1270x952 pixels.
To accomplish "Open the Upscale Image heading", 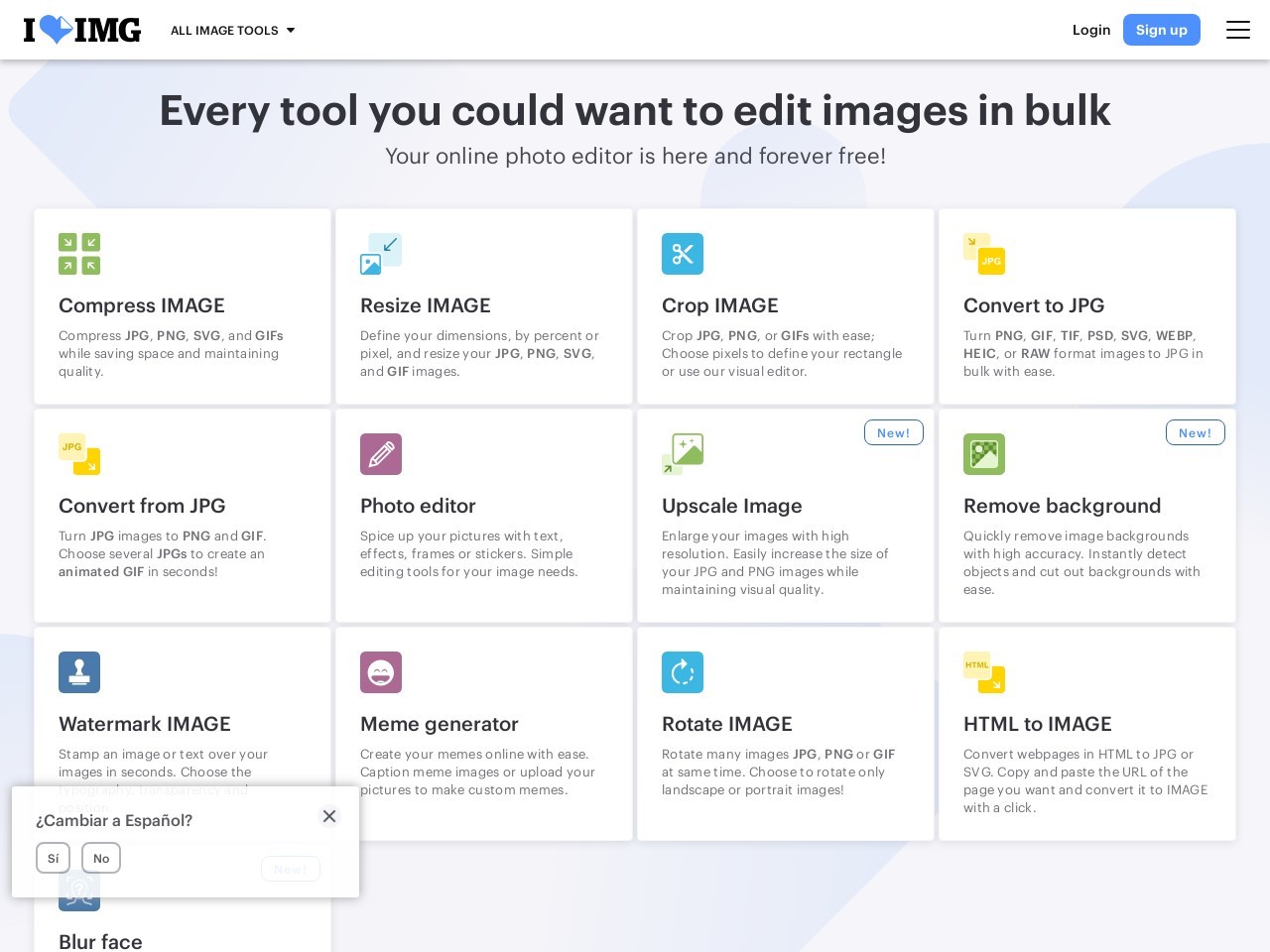I will [732, 506].
